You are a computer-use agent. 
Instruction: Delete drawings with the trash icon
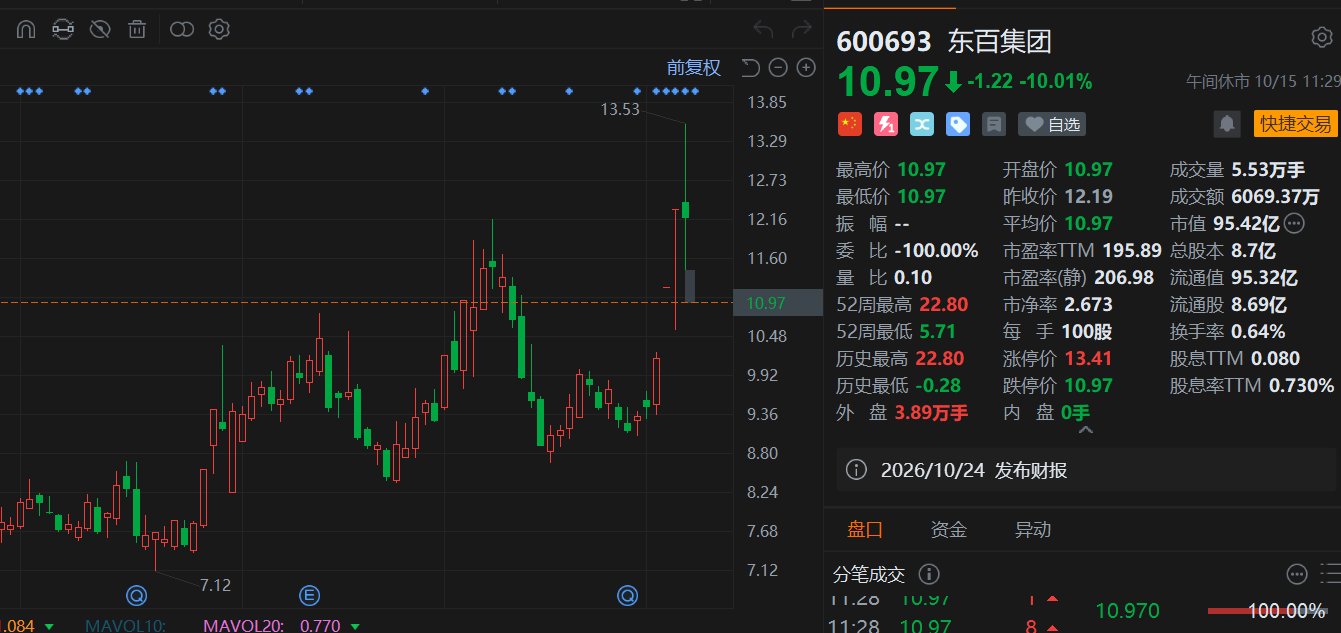(137, 30)
